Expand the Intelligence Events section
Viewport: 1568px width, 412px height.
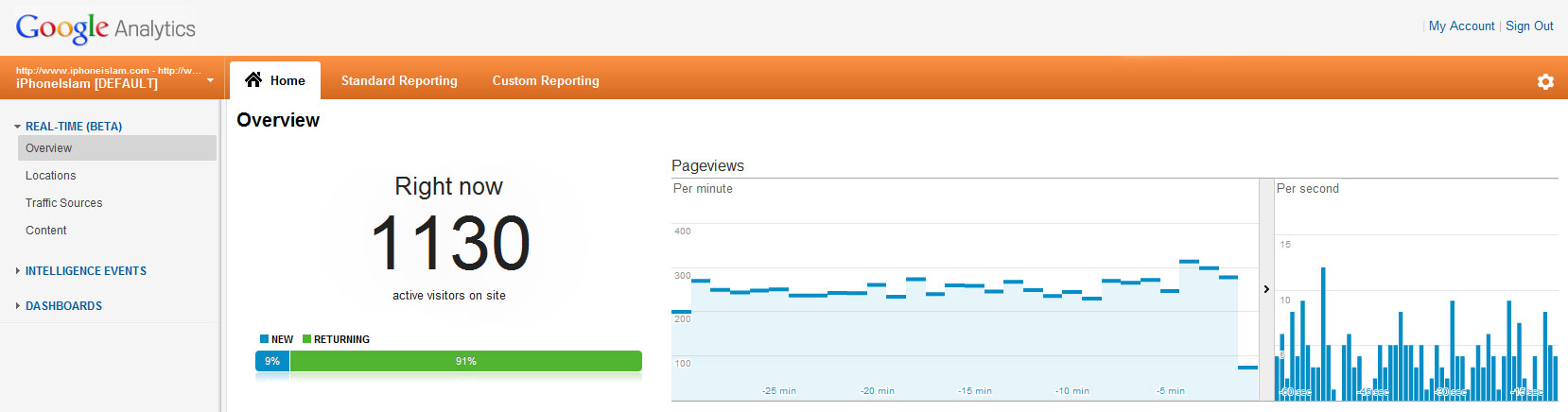18,271
